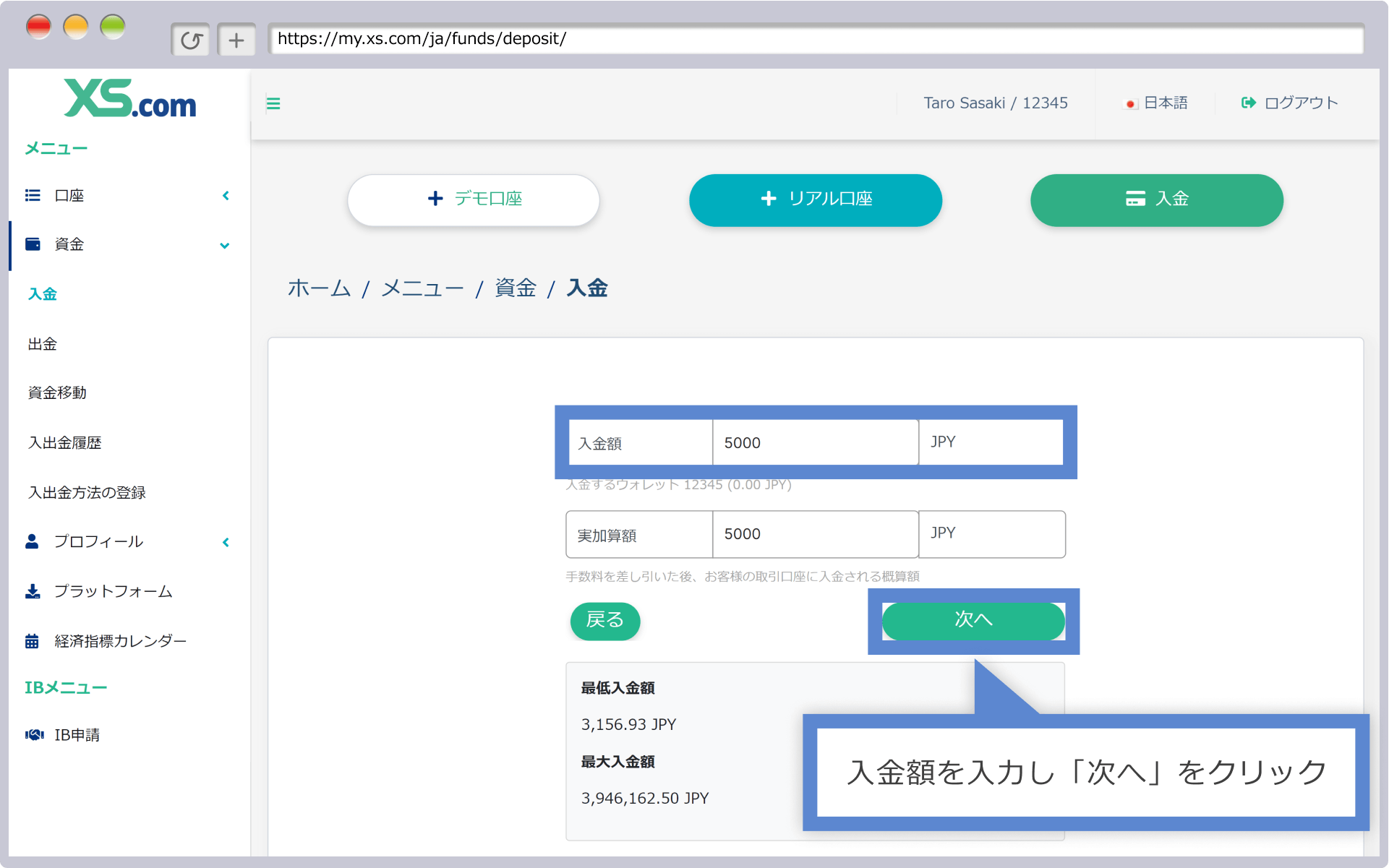This screenshot has height=868, width=1389.
Task: Click the 戻る button
Action: (x=605, y=620)
